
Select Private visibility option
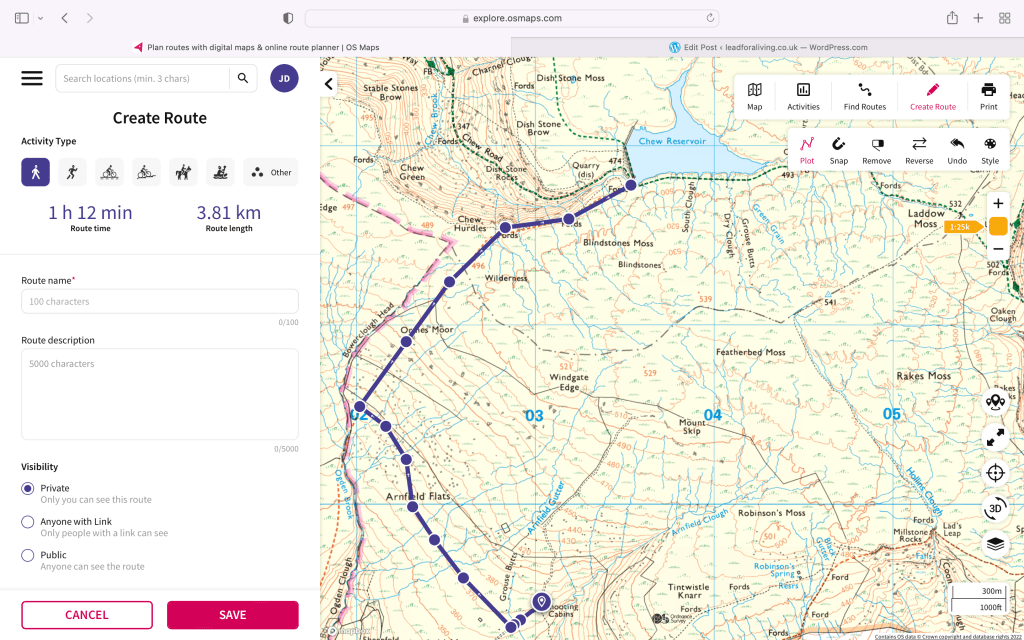(28, 488)
